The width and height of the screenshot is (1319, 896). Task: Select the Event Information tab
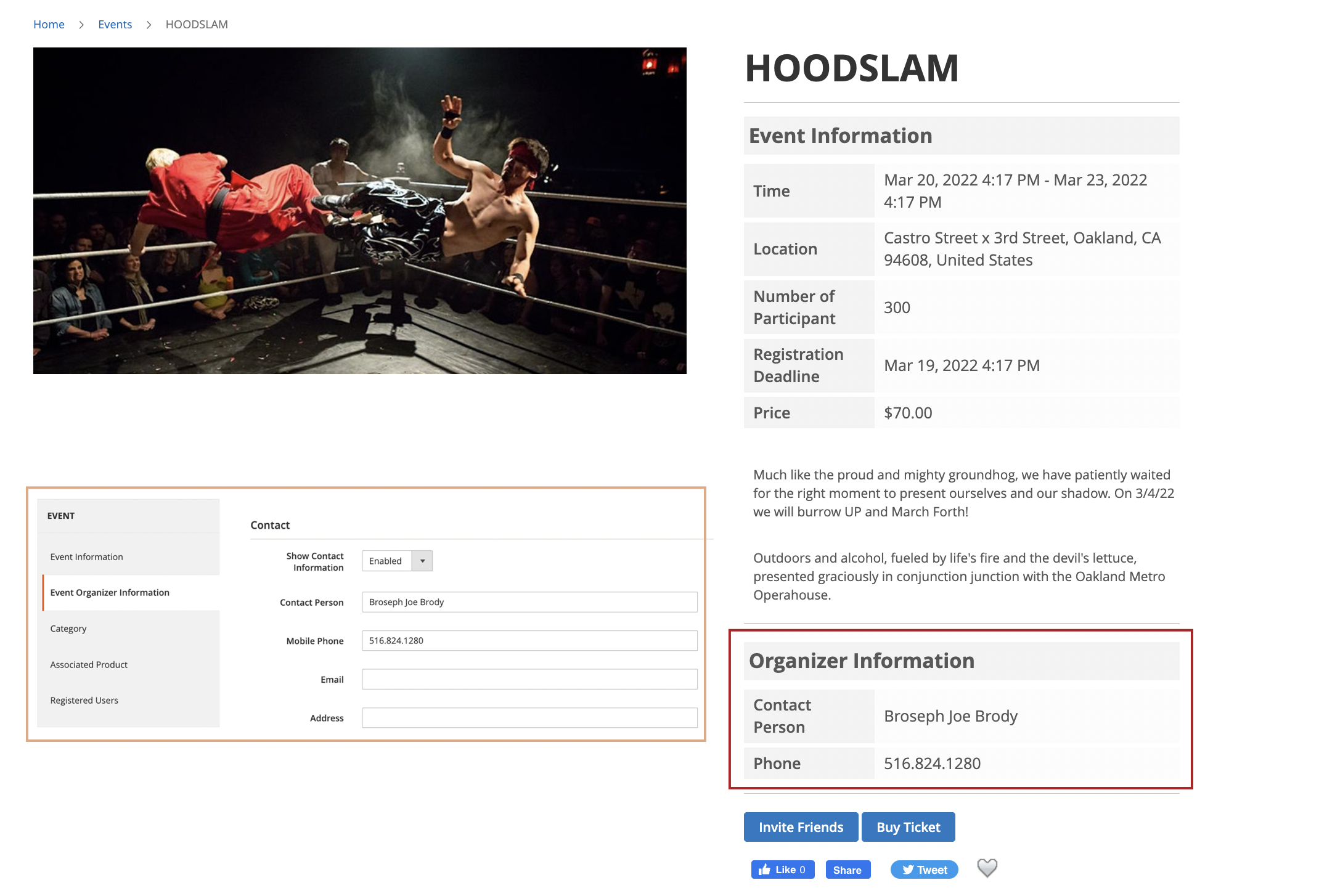pos(86,556)
